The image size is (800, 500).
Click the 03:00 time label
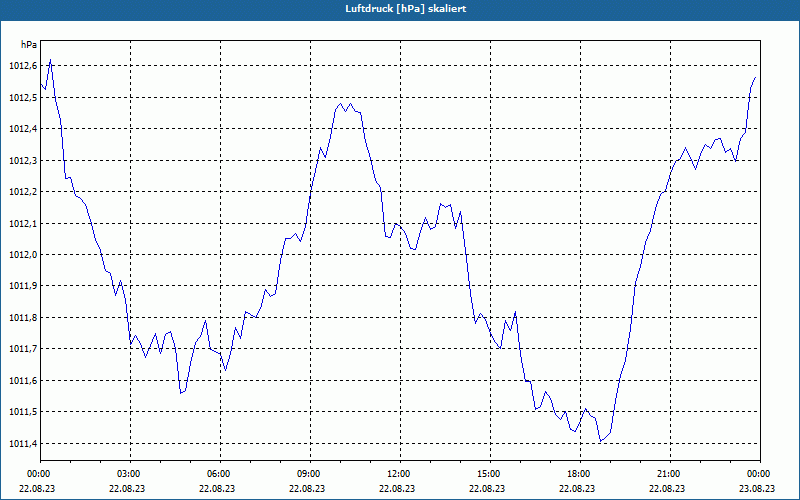tap(130, 474)
